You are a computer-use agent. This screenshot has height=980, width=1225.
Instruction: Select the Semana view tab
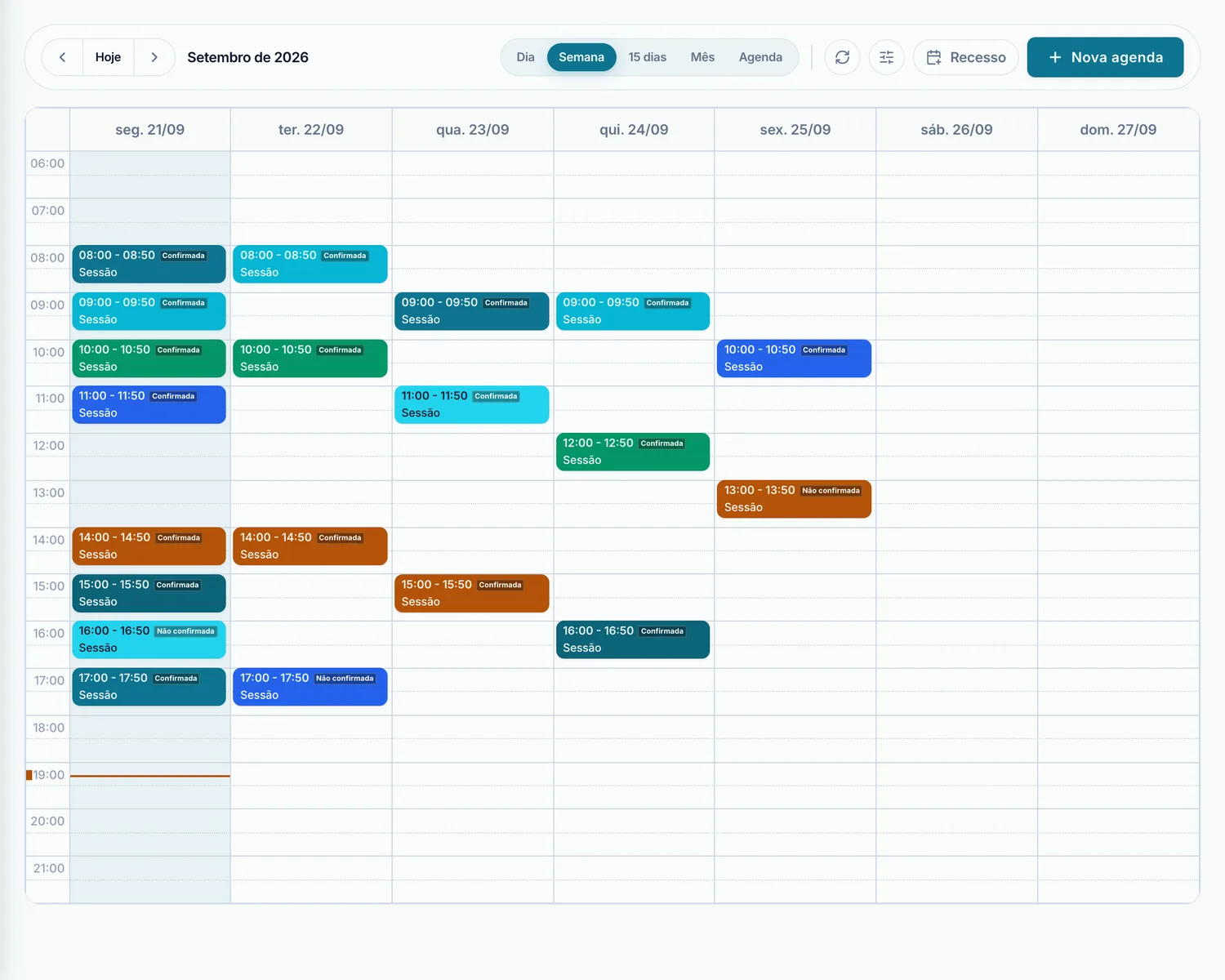pyautogui.click(x=581, y=57)
